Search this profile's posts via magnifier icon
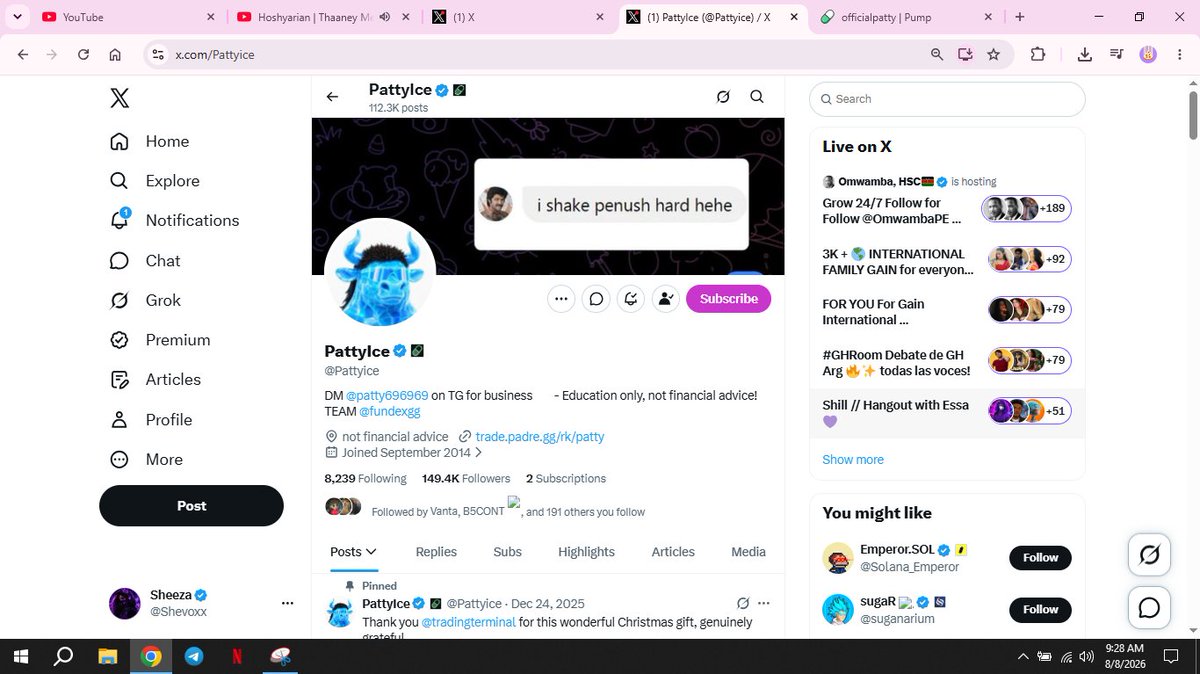The image size is (1200, 674). click(757, 97)
